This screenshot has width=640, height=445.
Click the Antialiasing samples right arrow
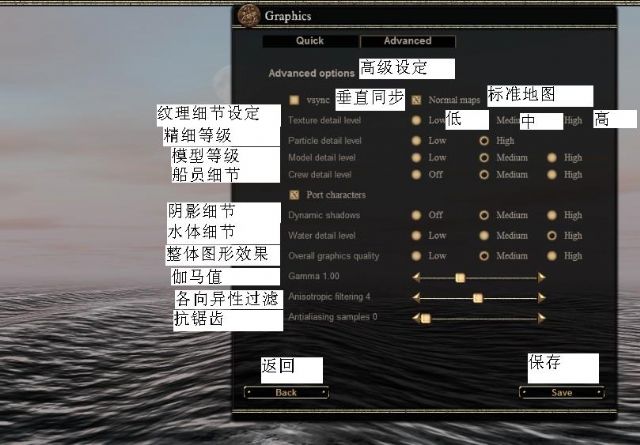[x=541, y=318]
